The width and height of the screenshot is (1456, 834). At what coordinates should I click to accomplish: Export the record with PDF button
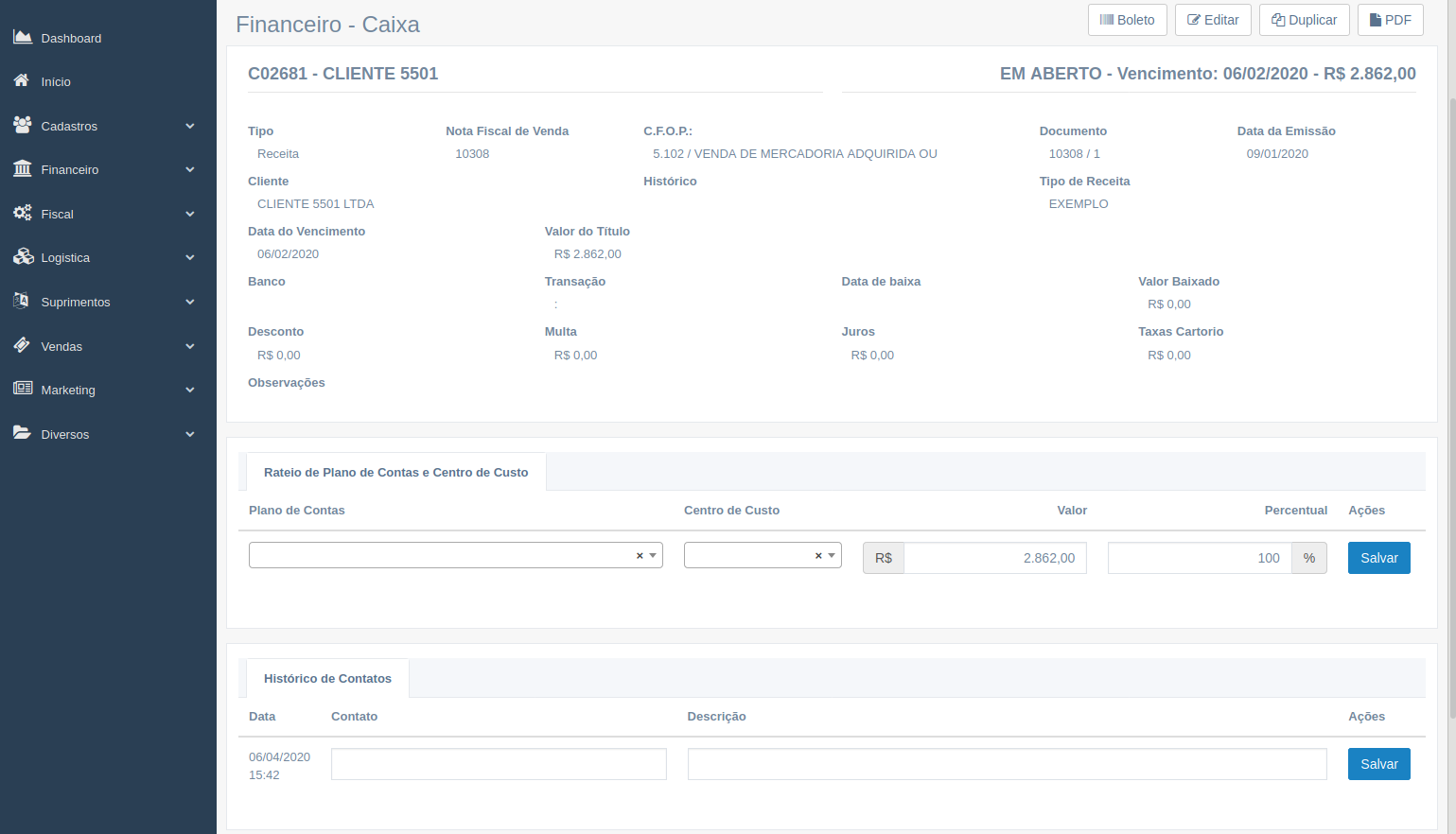tap(1390, 20)
